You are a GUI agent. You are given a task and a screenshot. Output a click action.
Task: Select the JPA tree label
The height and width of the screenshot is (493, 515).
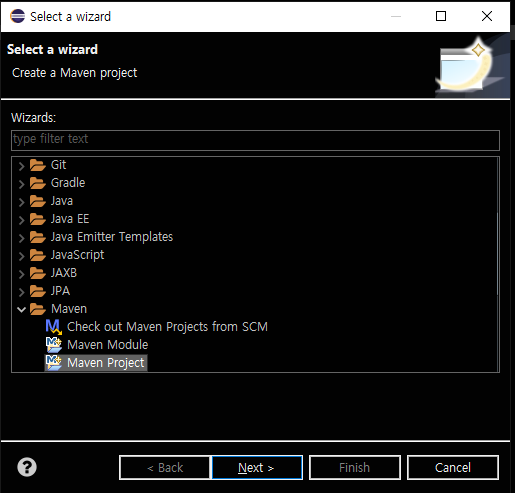click(x=60, y=291)
